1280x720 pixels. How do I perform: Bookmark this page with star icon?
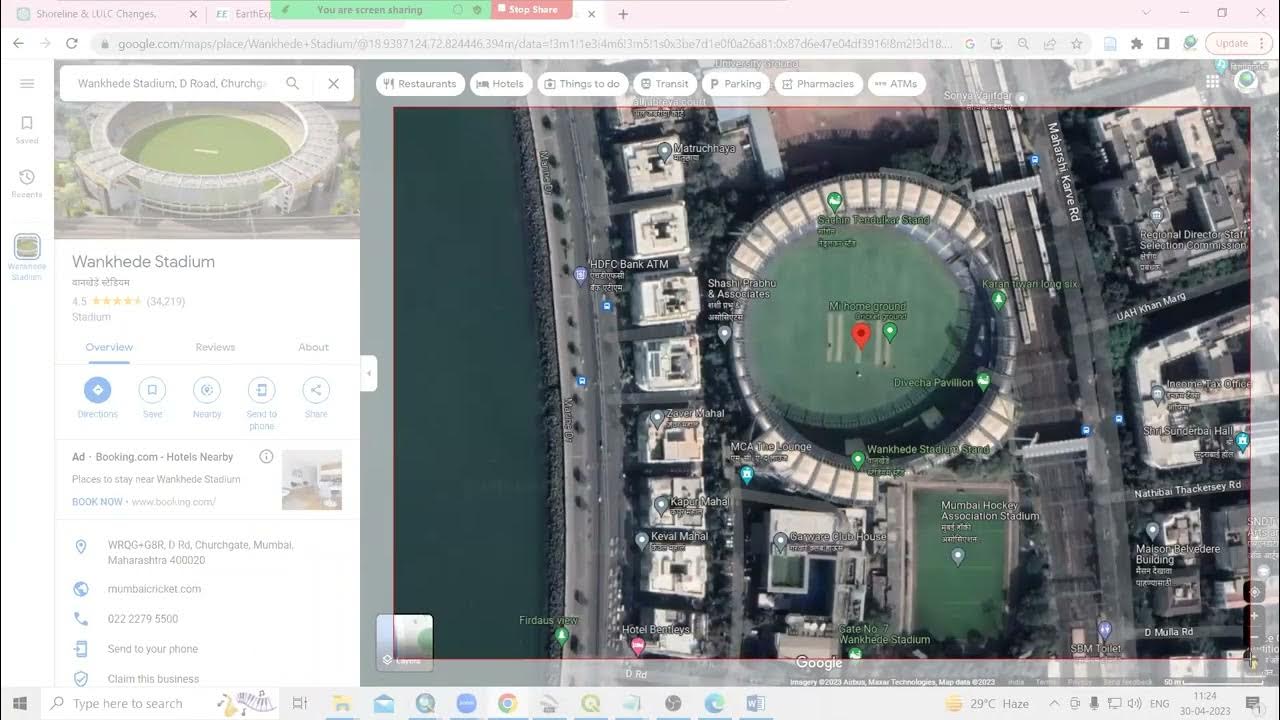(1077, 44)
